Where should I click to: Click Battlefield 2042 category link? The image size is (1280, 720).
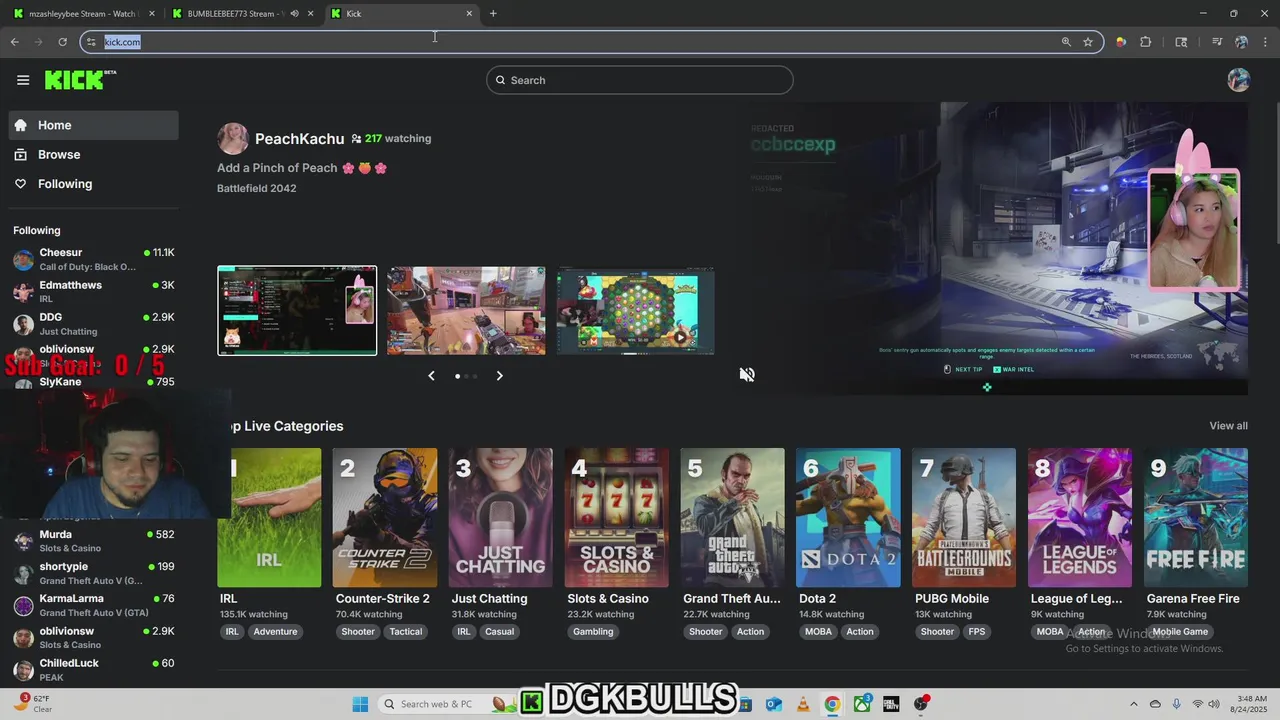click(x=256, y=188)
